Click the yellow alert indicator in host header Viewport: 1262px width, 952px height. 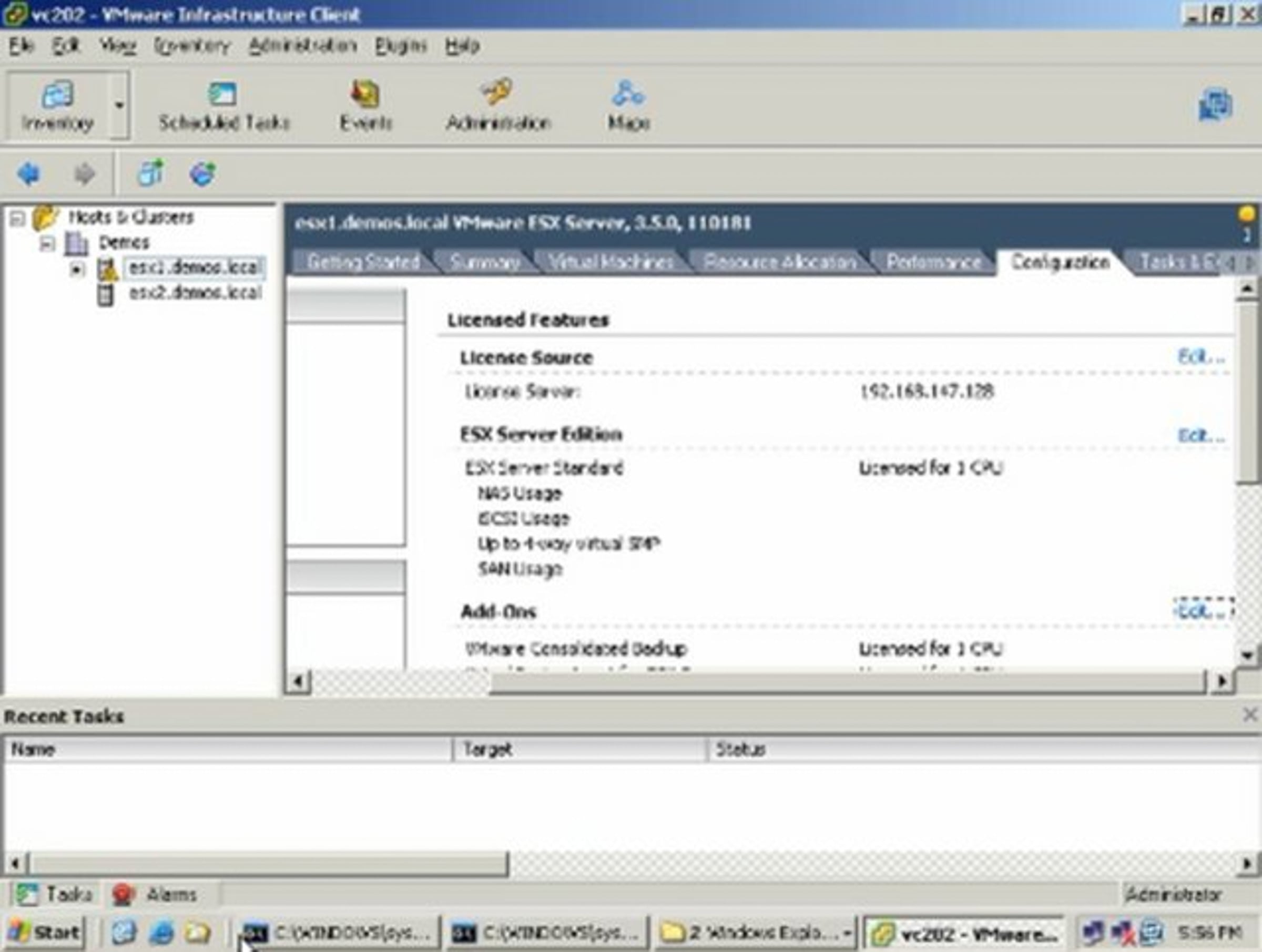[1247, 214]
